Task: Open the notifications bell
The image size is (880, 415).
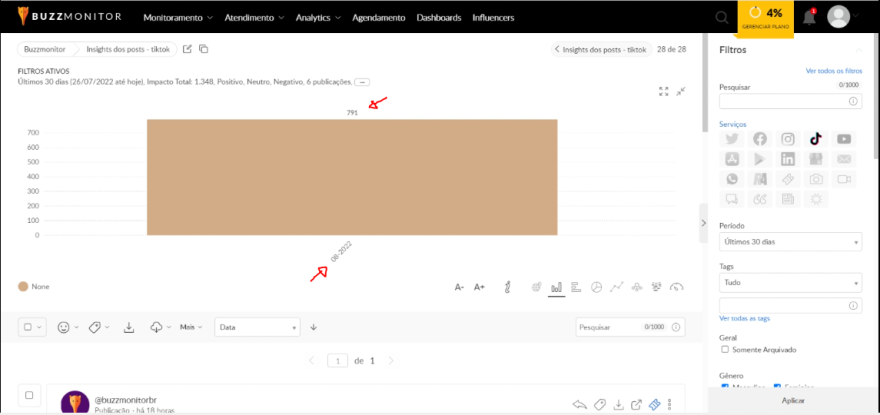Action: tap(809, 17)
